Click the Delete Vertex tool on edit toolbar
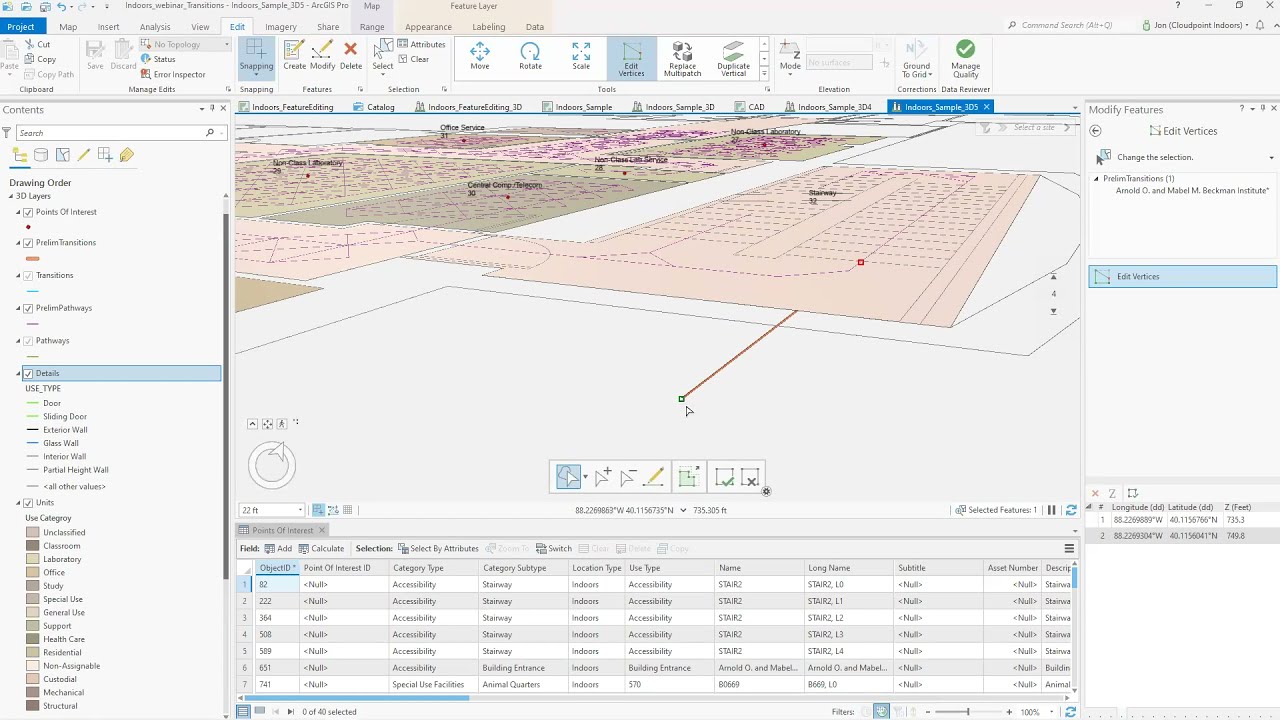 tap(627, 478)
